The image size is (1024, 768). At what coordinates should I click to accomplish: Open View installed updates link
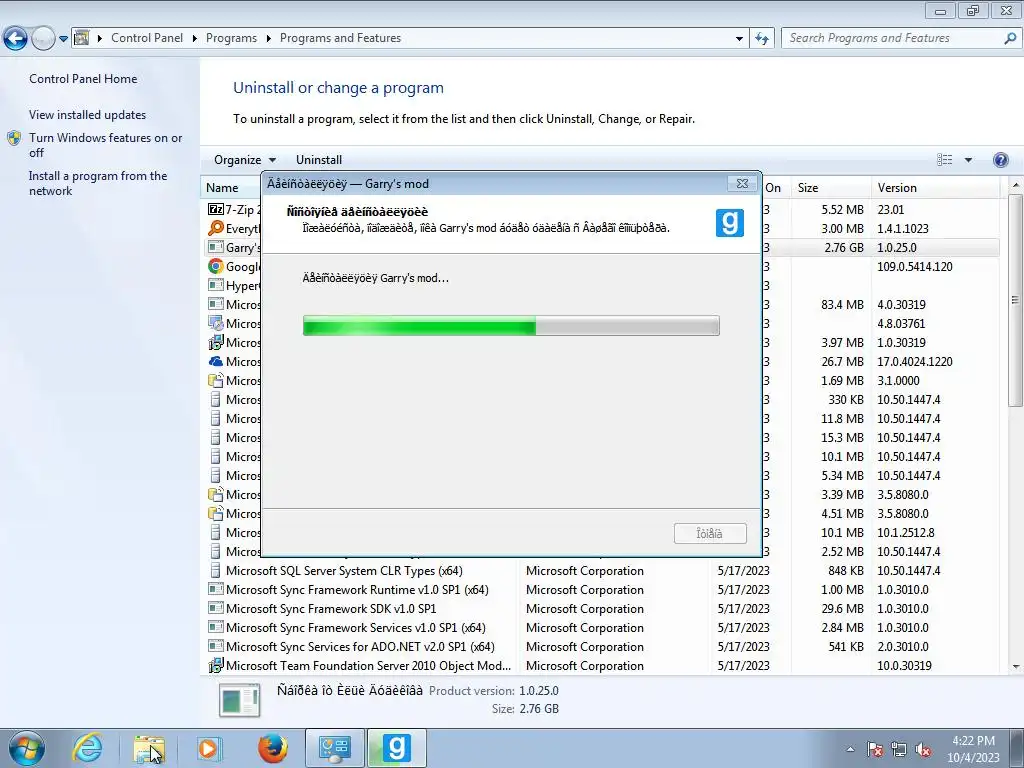click(x=88, y=115)
